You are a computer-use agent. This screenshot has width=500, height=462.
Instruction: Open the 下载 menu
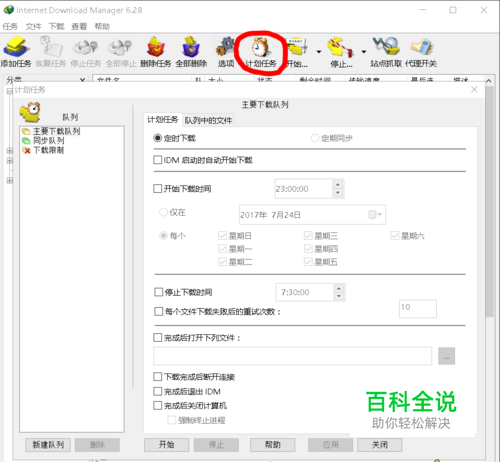[56, 26]
